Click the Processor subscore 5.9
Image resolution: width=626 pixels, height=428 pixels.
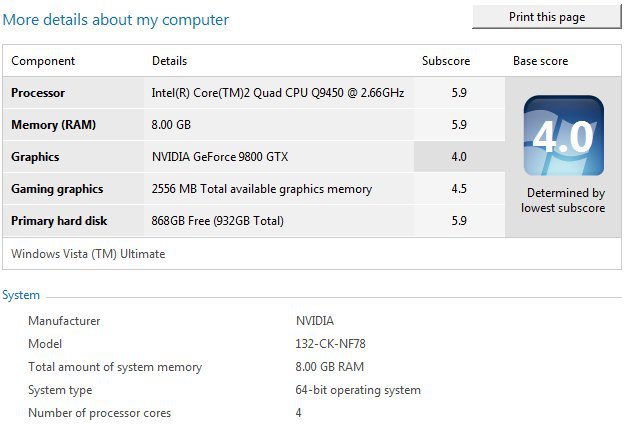click(x=459, y=93)
